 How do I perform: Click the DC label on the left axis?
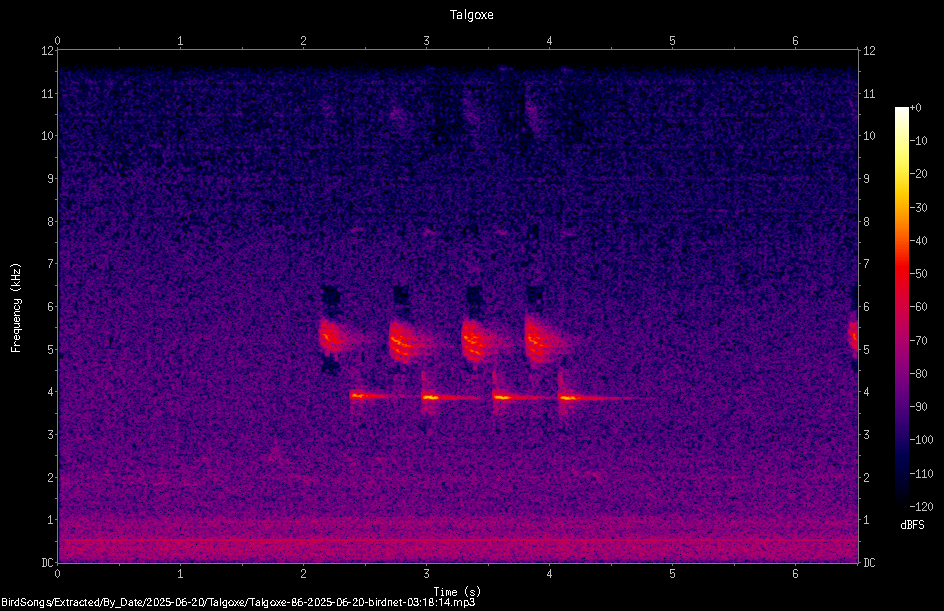(x=48, y=563)
